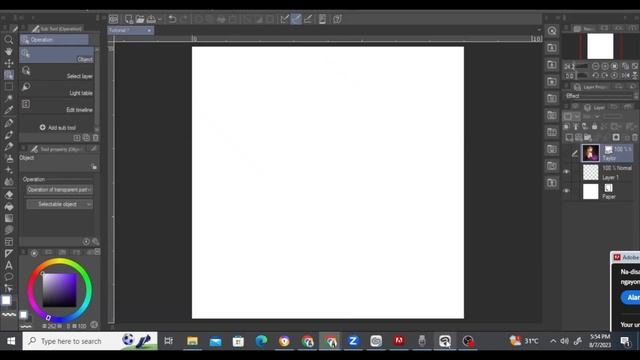
Task: Open the Selectable object dropdown
Action: 60,204
